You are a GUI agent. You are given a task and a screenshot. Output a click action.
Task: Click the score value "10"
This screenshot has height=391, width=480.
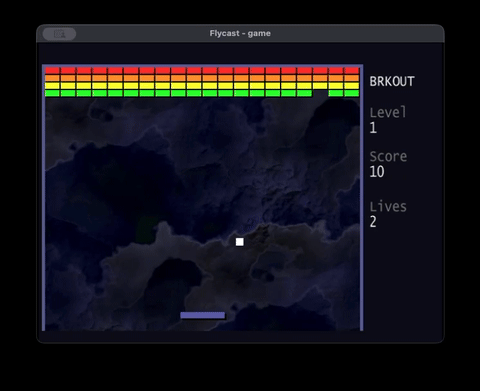coord(377,172)
